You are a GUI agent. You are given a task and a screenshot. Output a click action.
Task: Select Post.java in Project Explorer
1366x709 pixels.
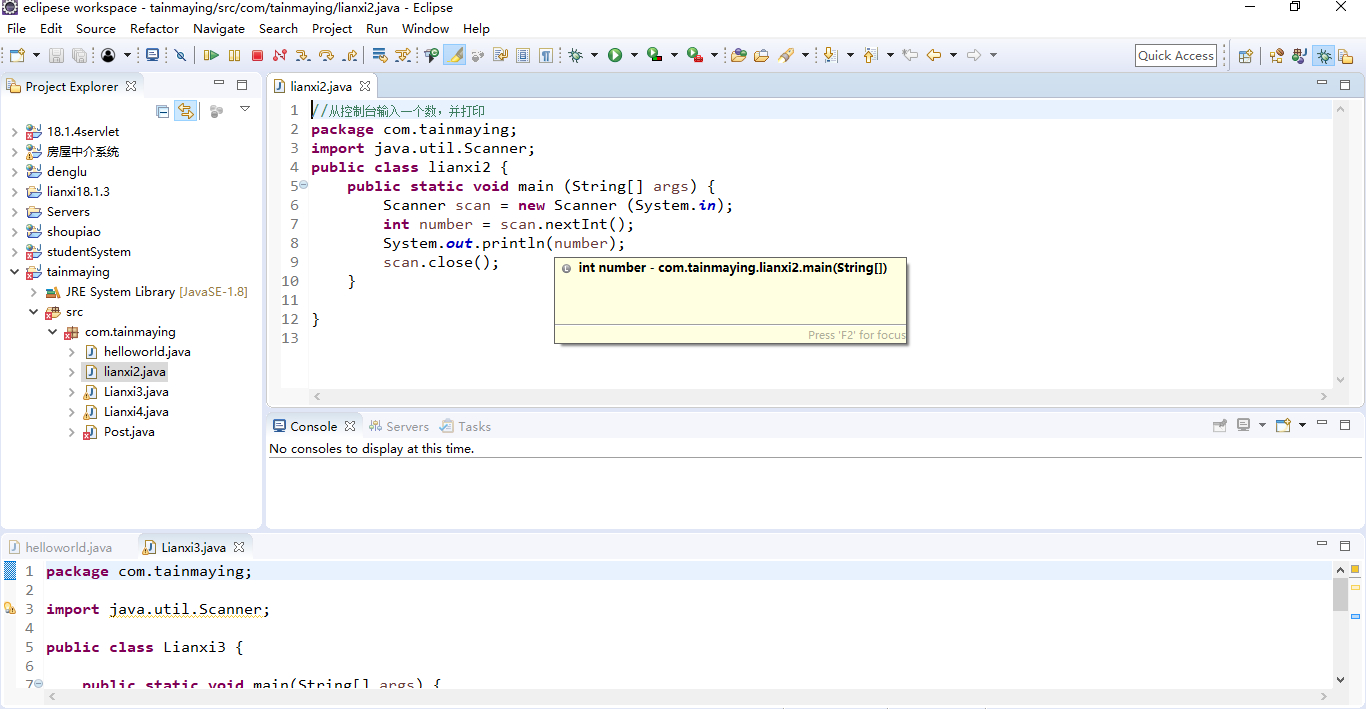(129, 432)
